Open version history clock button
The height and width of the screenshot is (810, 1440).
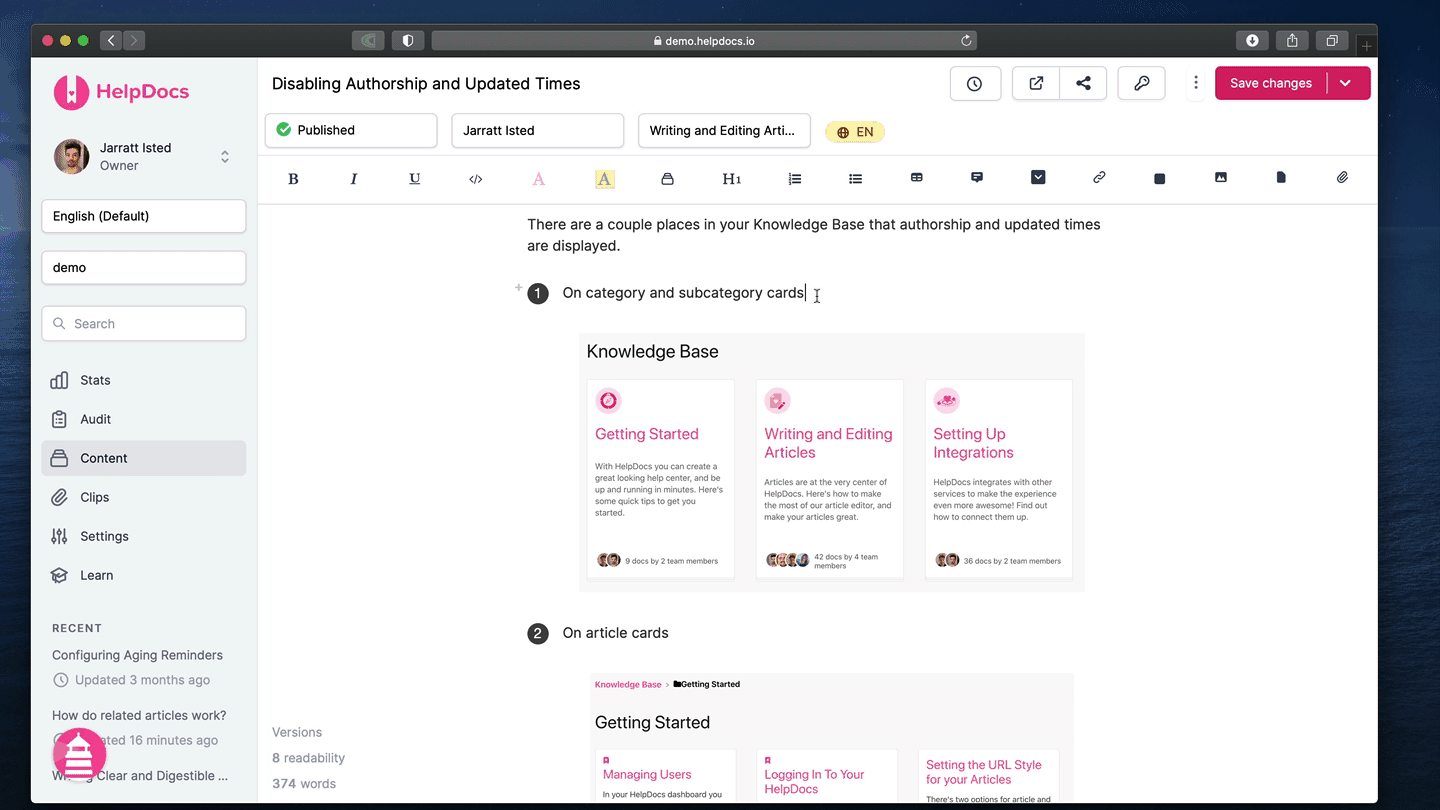(x=974, y=84)
